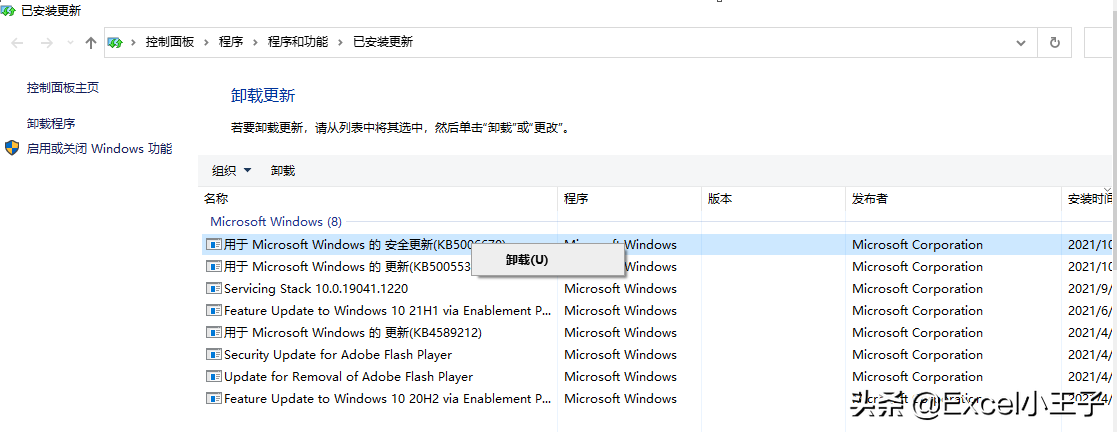This screenshot has width=1117, height=432.
Task: Click the window title bar icon
Action: (x=9, y=11)
